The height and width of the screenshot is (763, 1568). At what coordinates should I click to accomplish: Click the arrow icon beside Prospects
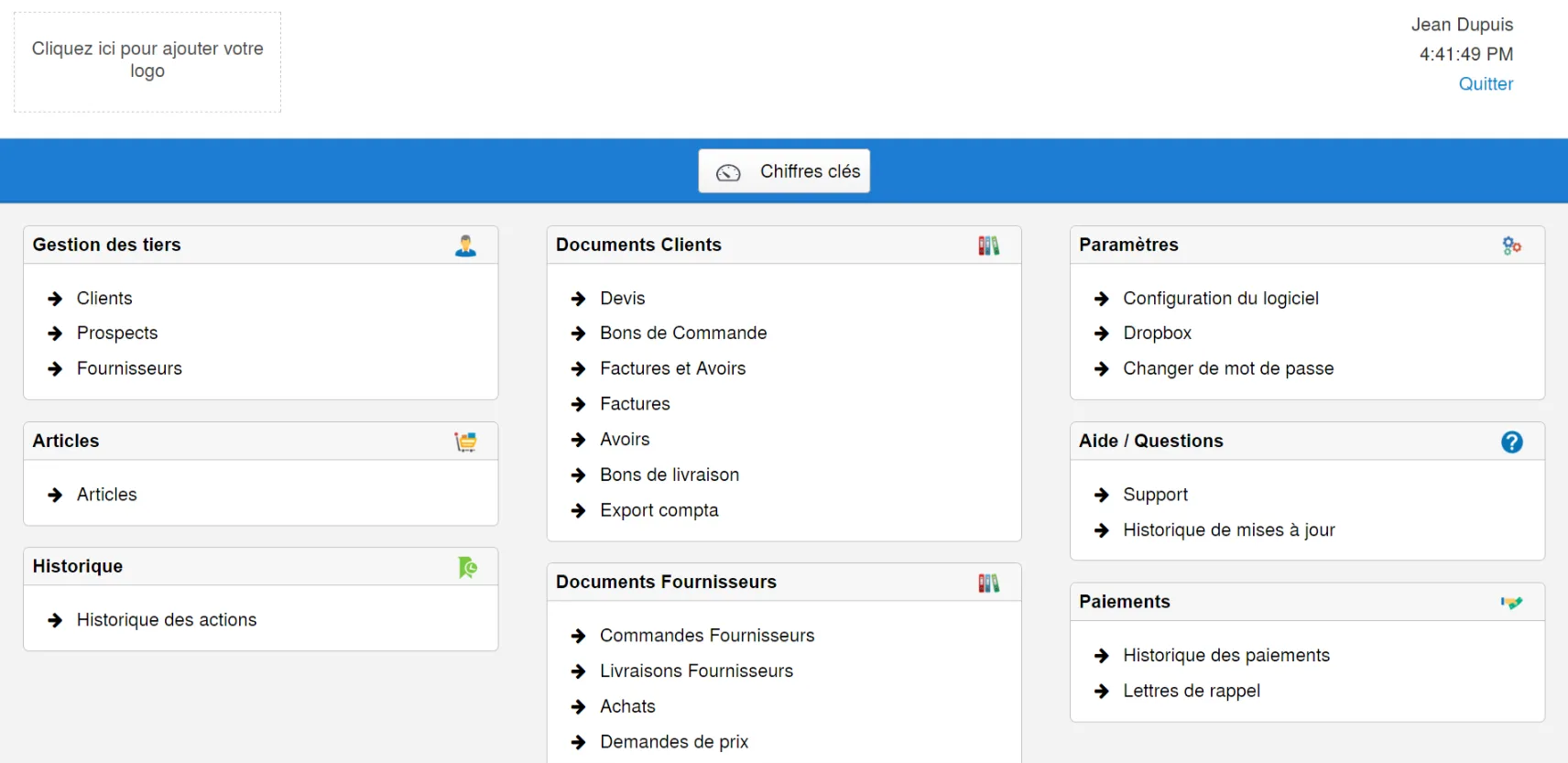(55, 333)
